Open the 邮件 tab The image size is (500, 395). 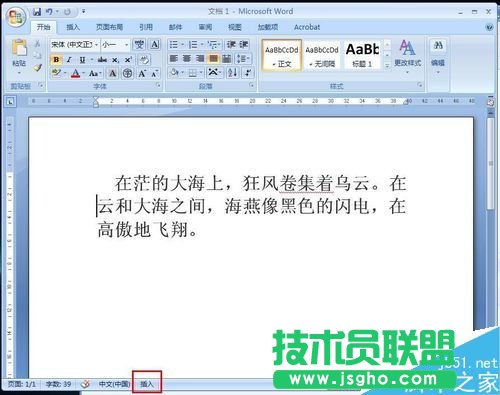[175, 27]
